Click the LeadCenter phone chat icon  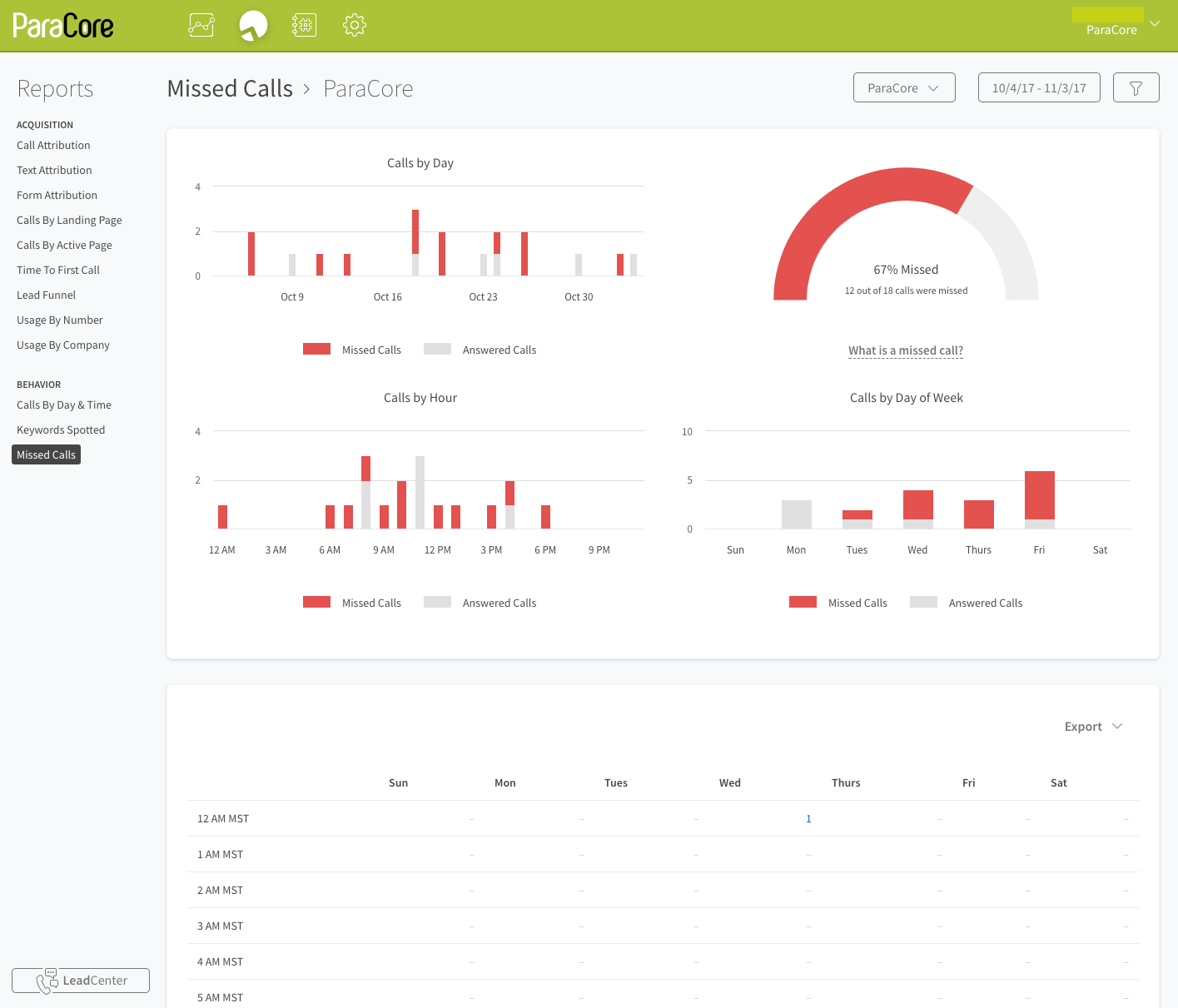point(47,981)
